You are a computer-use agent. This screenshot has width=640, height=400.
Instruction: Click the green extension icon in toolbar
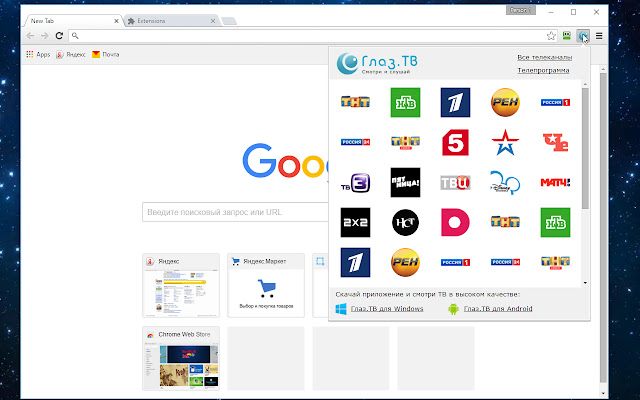pos(567,36)
